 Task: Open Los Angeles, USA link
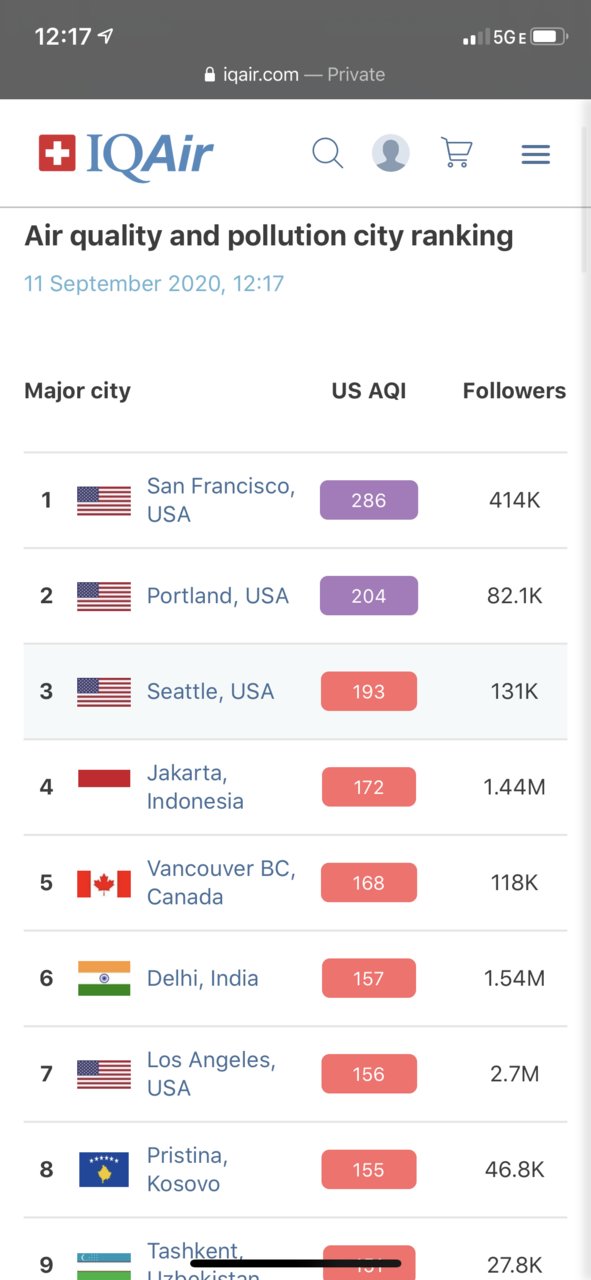[211, 1074]
